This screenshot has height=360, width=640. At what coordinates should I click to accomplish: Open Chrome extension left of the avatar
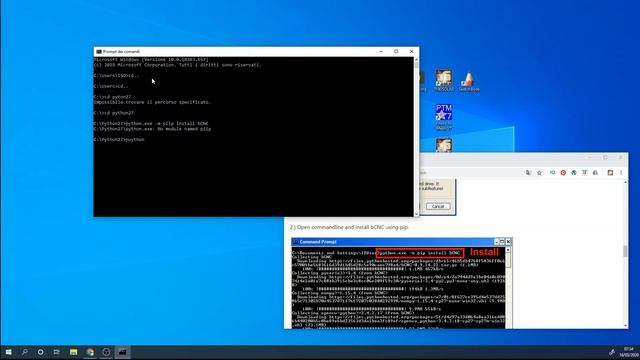coord(595,173)
